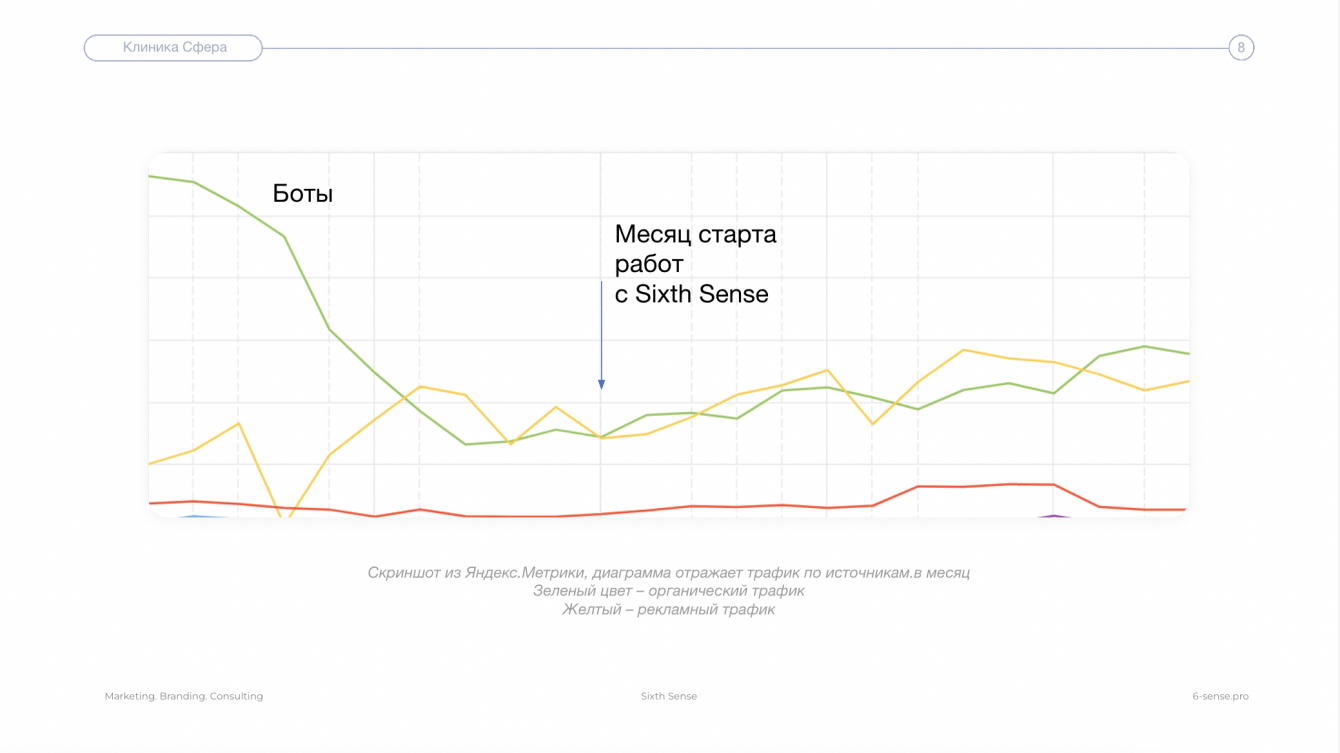Click the blue line fragment at chart bottom-left

click(x=193, y=516)
